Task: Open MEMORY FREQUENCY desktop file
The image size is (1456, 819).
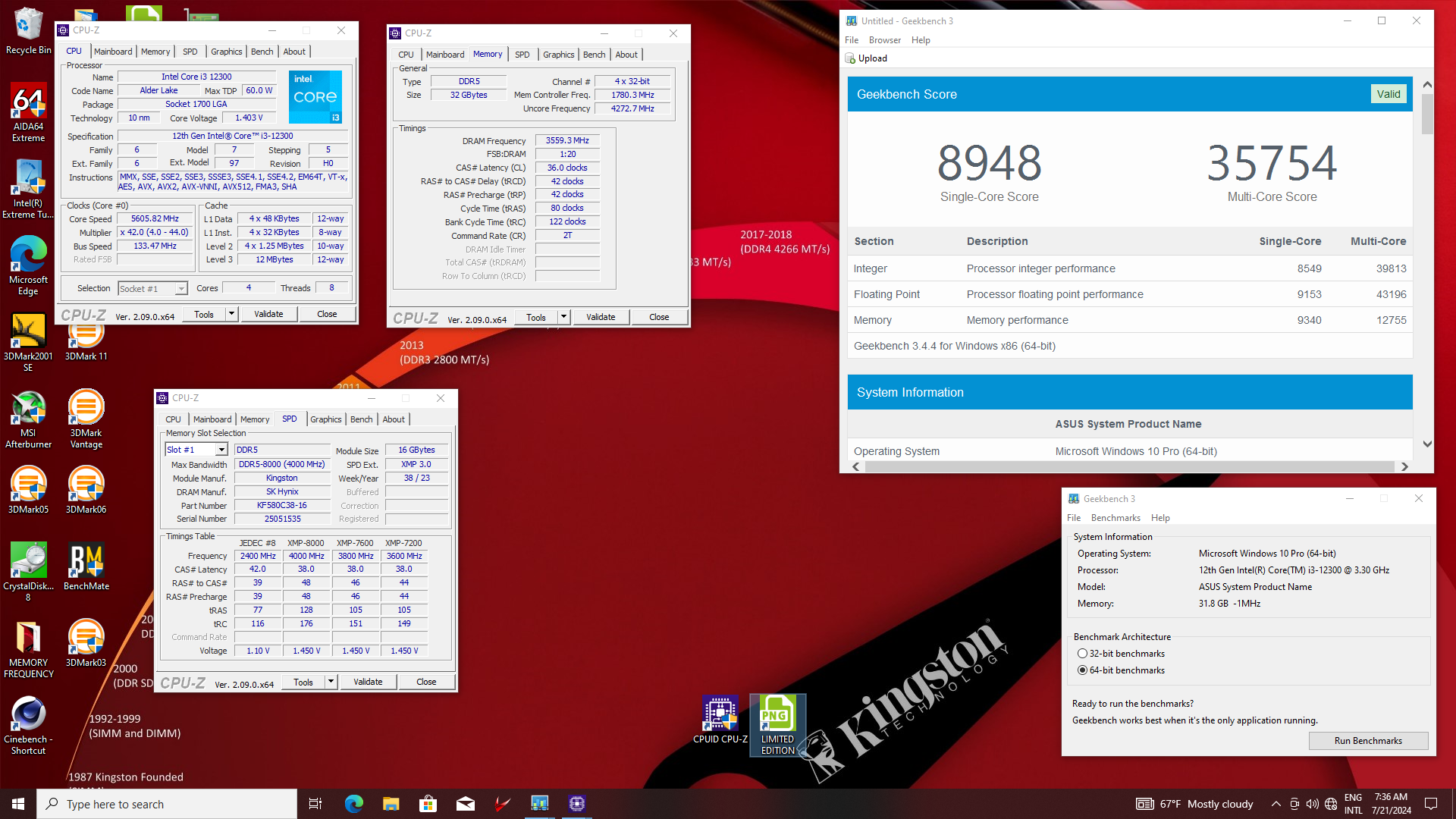Action: [28, 649]
